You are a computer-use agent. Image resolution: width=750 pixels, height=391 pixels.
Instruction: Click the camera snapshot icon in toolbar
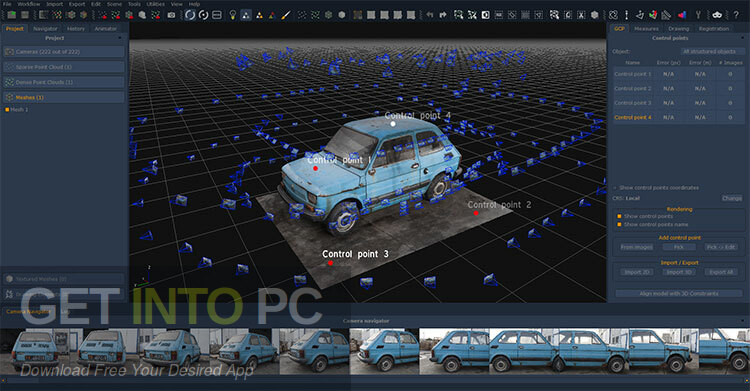coord(171,15)
